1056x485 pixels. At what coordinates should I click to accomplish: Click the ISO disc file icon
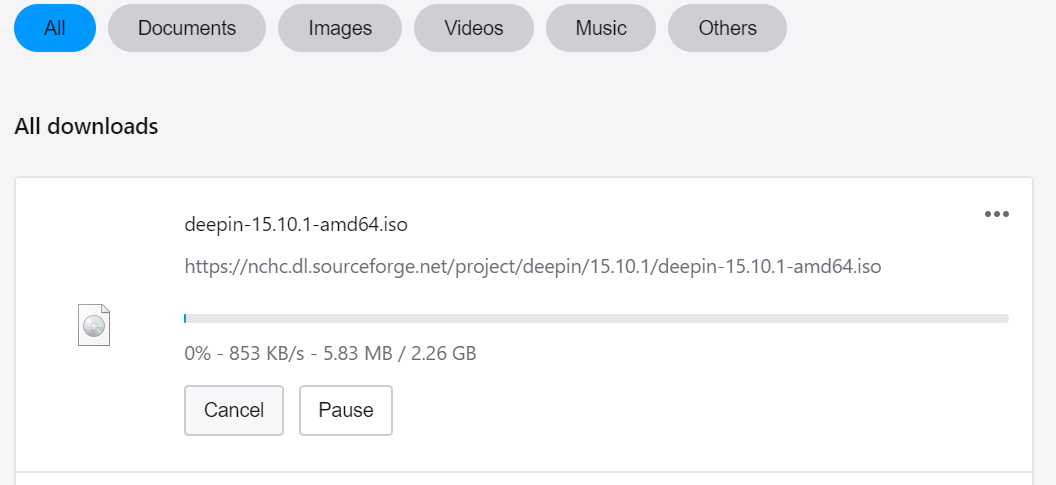pos(94,326)
